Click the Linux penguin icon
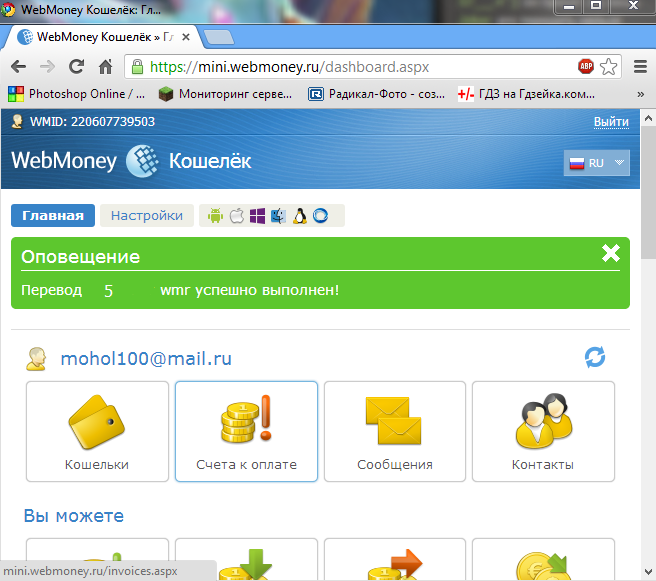Viewport: 656px width, 581px height. [300, 216]
